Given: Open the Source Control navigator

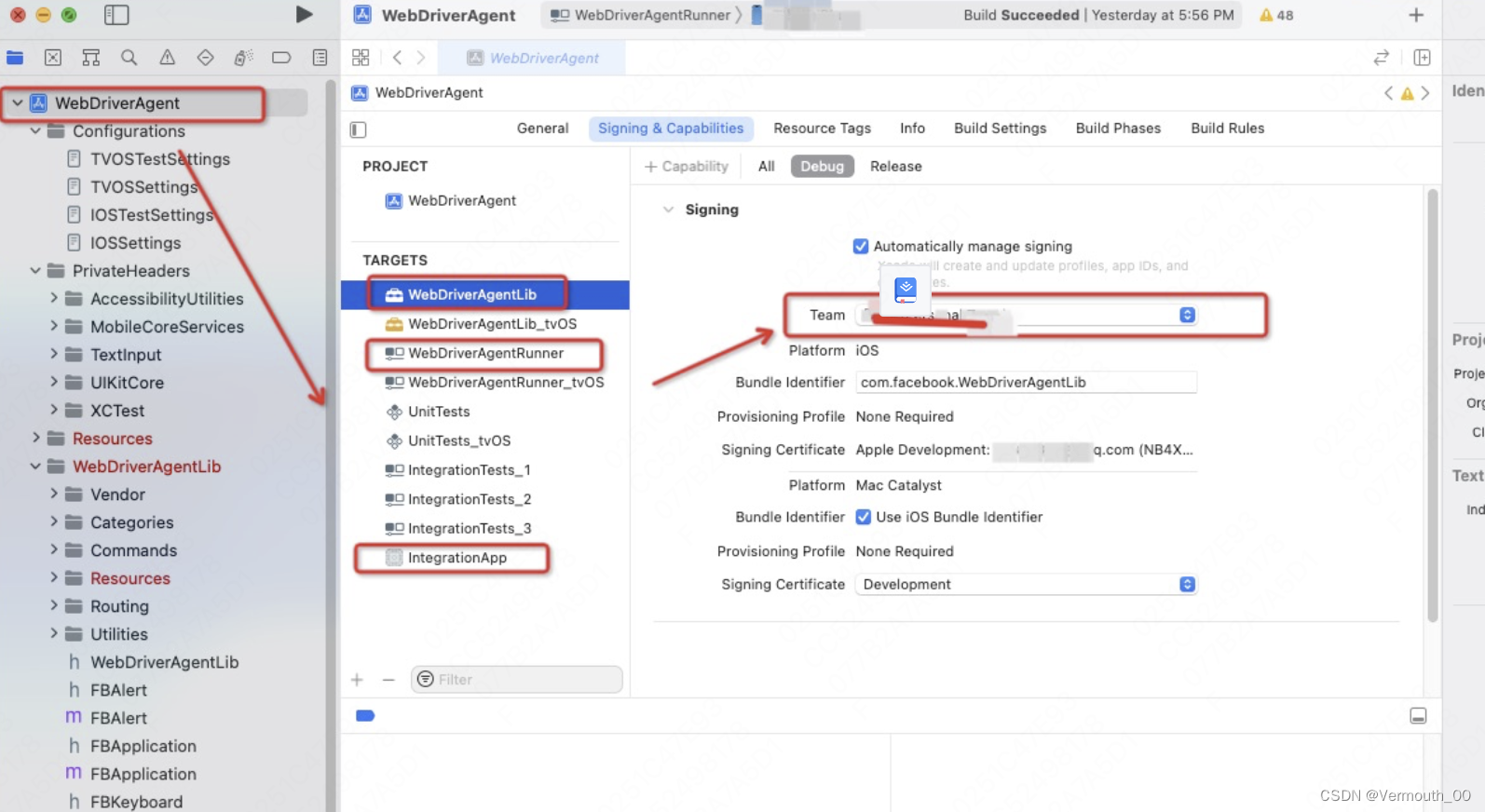Looking at the screenshot, I should (53, 58).
